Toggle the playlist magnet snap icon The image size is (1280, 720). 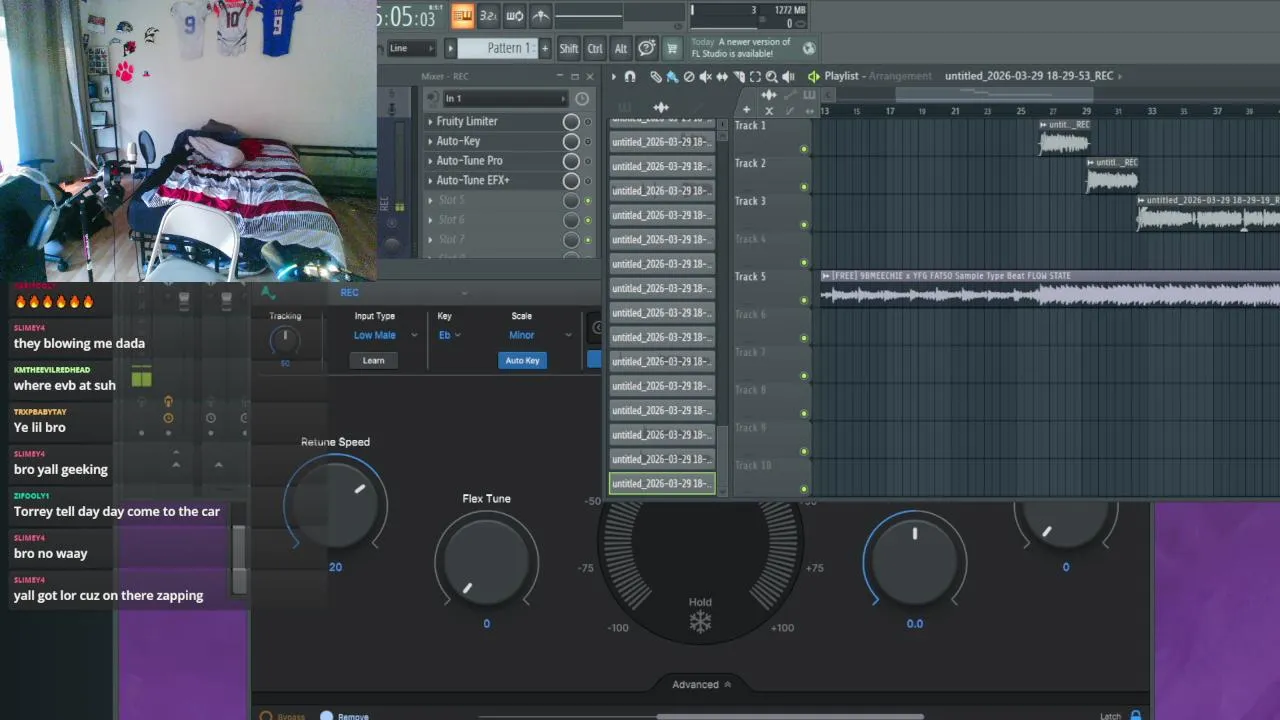click(x=630, y=76)
